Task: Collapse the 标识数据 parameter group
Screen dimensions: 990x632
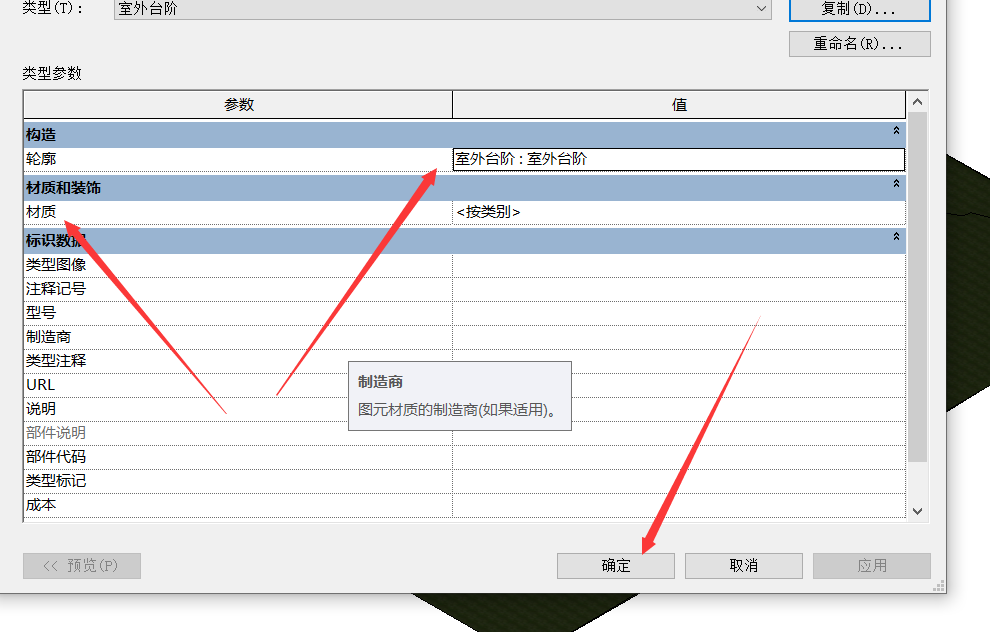Action: click(x=896, y=238)
